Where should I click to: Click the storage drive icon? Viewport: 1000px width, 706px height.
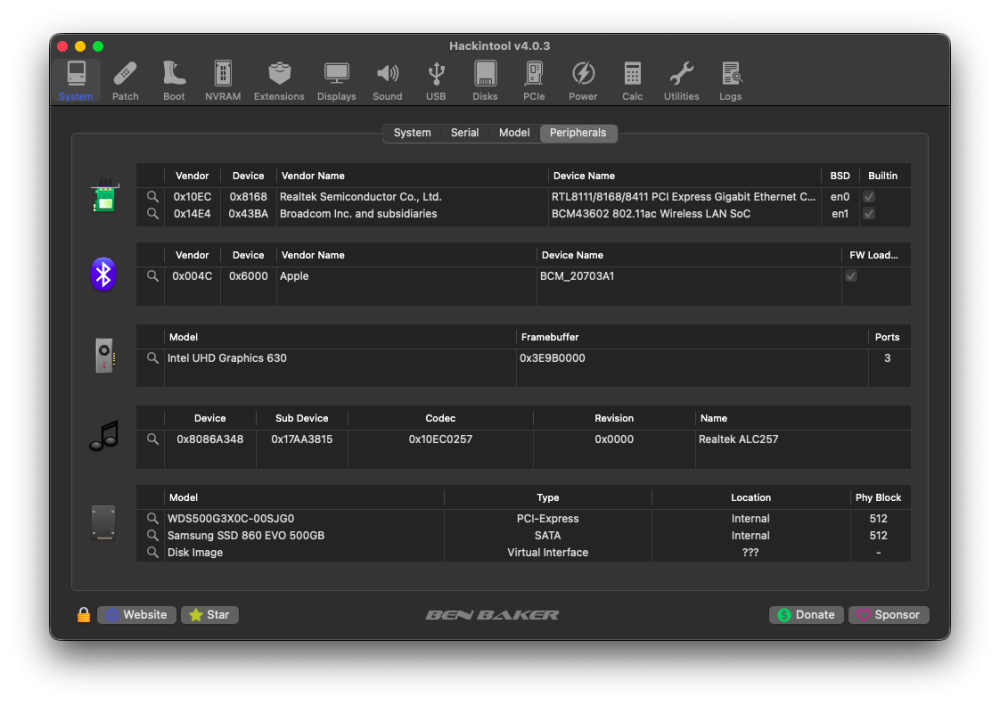pyautogui.click(x=103, y=522)
